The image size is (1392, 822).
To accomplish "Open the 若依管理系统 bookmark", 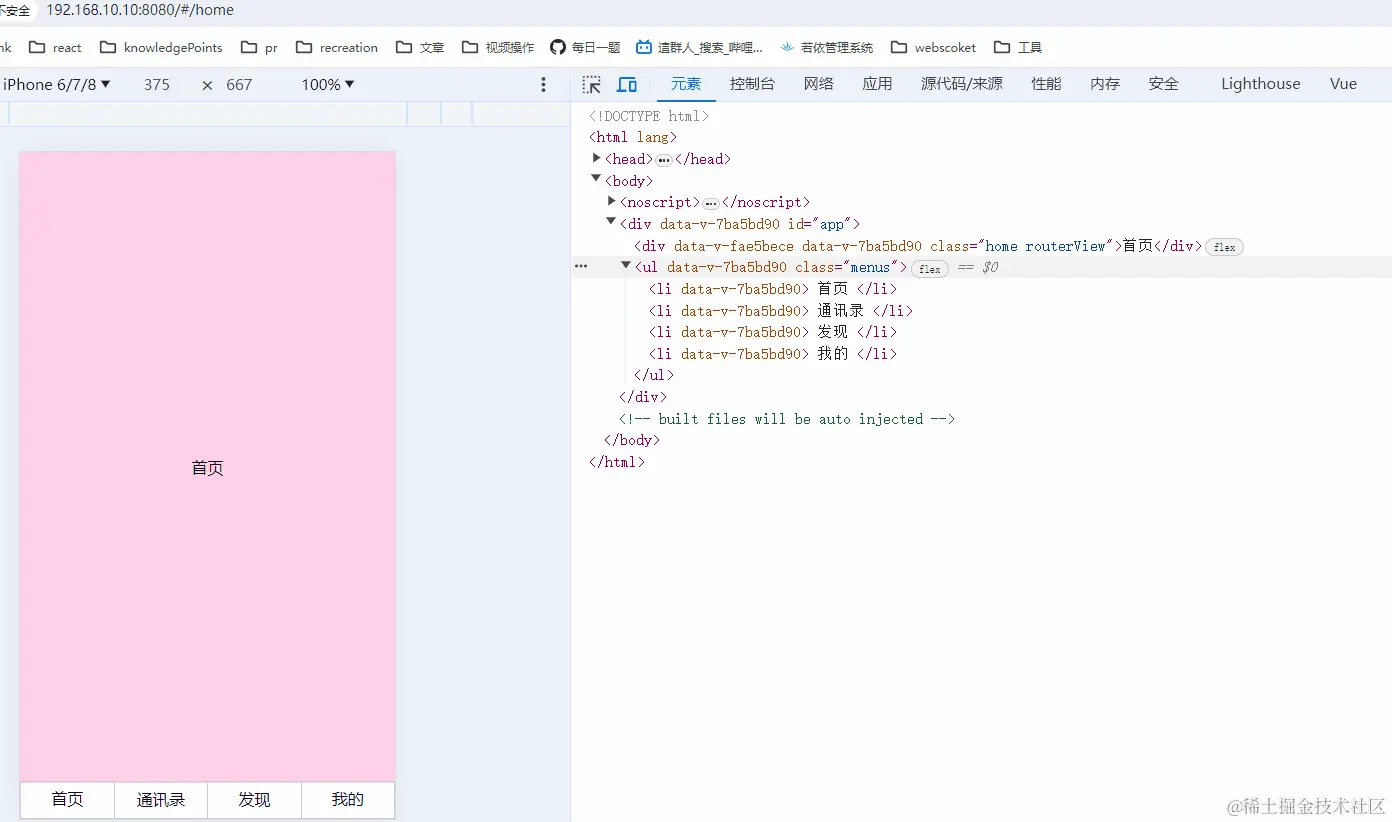I will point(826,47).
